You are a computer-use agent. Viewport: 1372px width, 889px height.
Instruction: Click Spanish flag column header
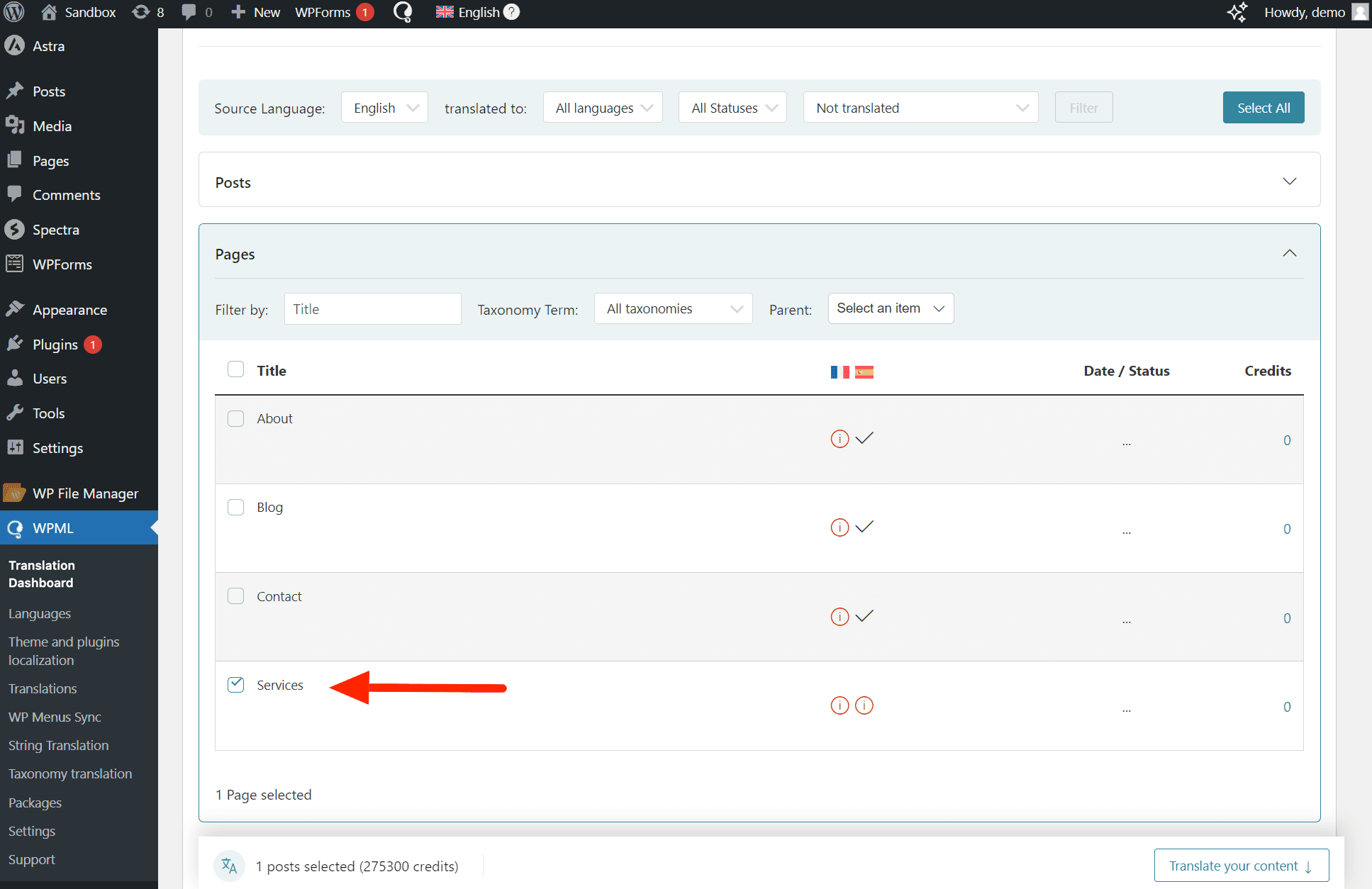[864, 372]
